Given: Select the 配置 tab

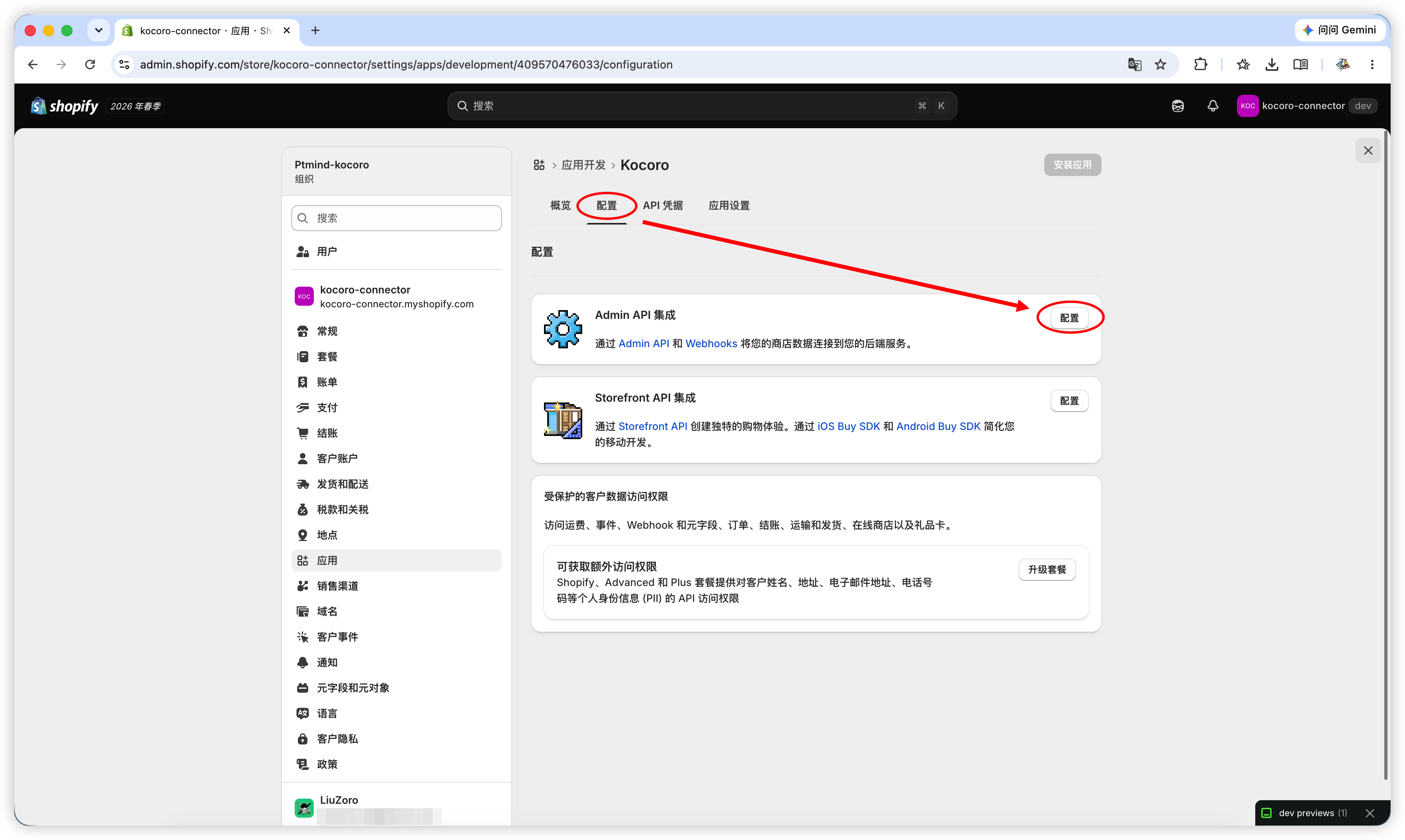Looking at the screenshot, I should pyautogui.click(x=606, y=205).
